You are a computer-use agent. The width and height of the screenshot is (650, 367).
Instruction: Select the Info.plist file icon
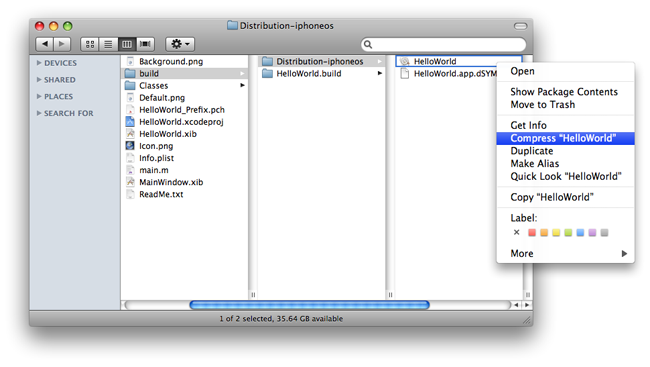pos(130,158)
